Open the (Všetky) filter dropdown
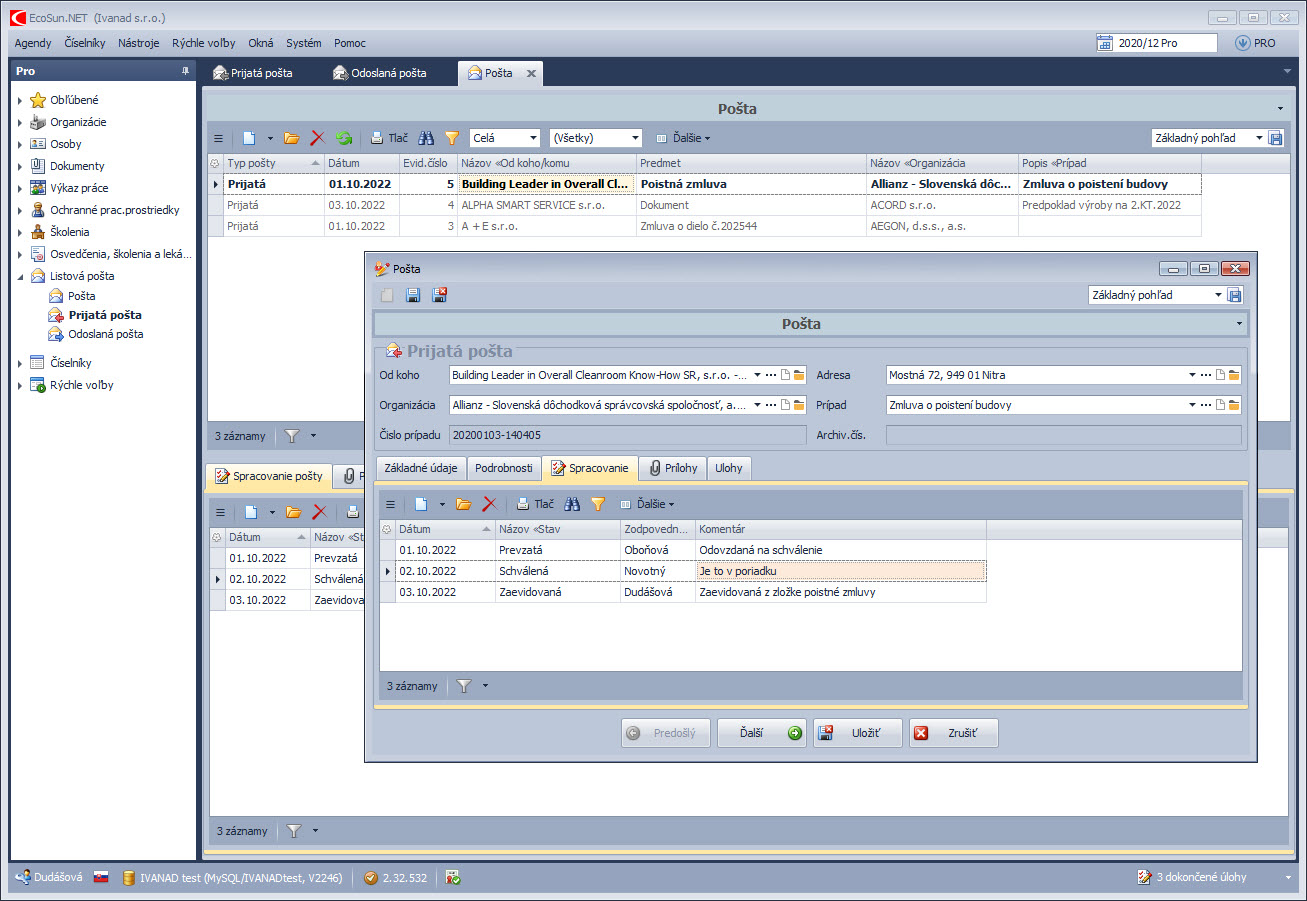The image size is (1307, 901). pyautogui.click(x=635, y=138)
